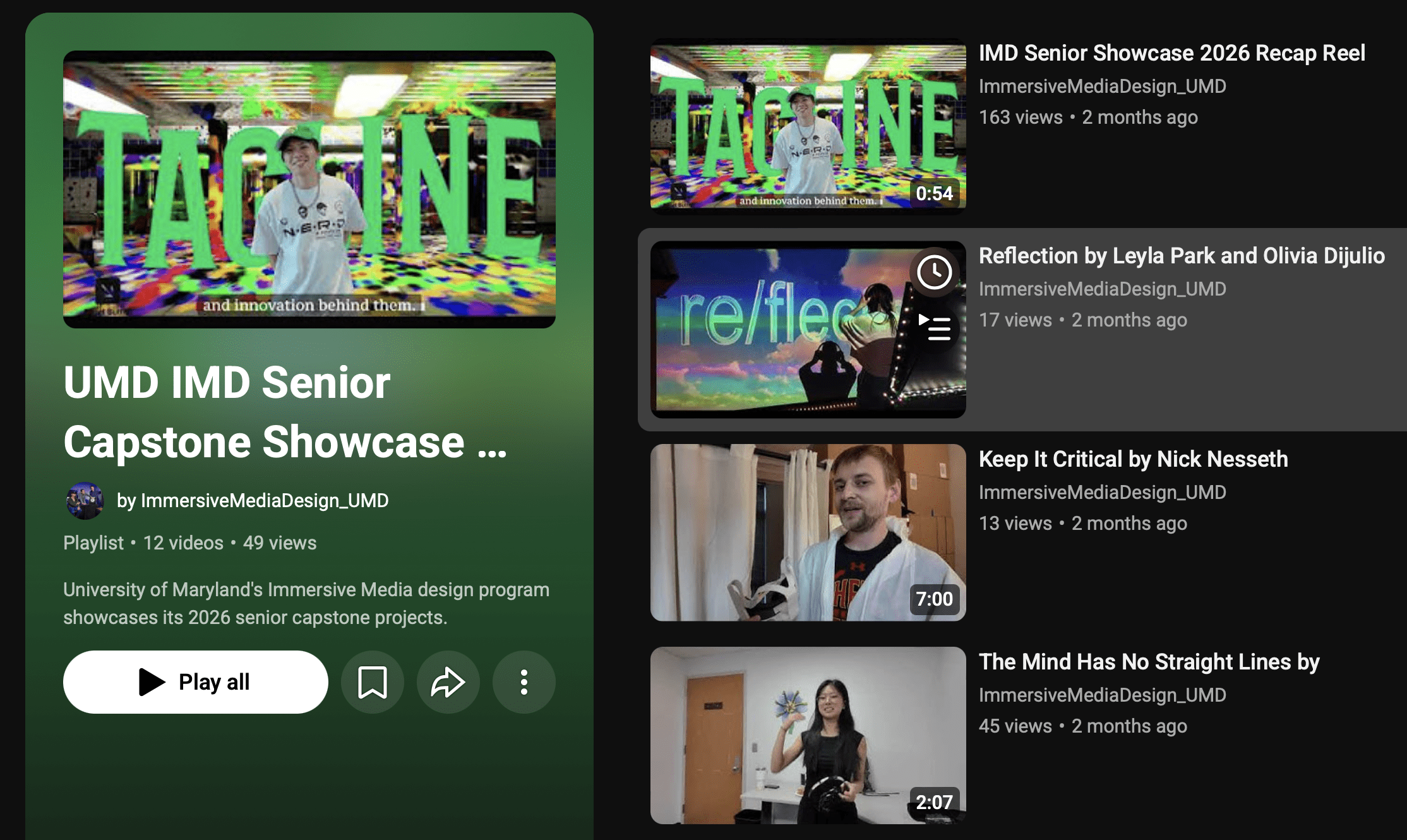Click the 45 views text

[1015, 726]
